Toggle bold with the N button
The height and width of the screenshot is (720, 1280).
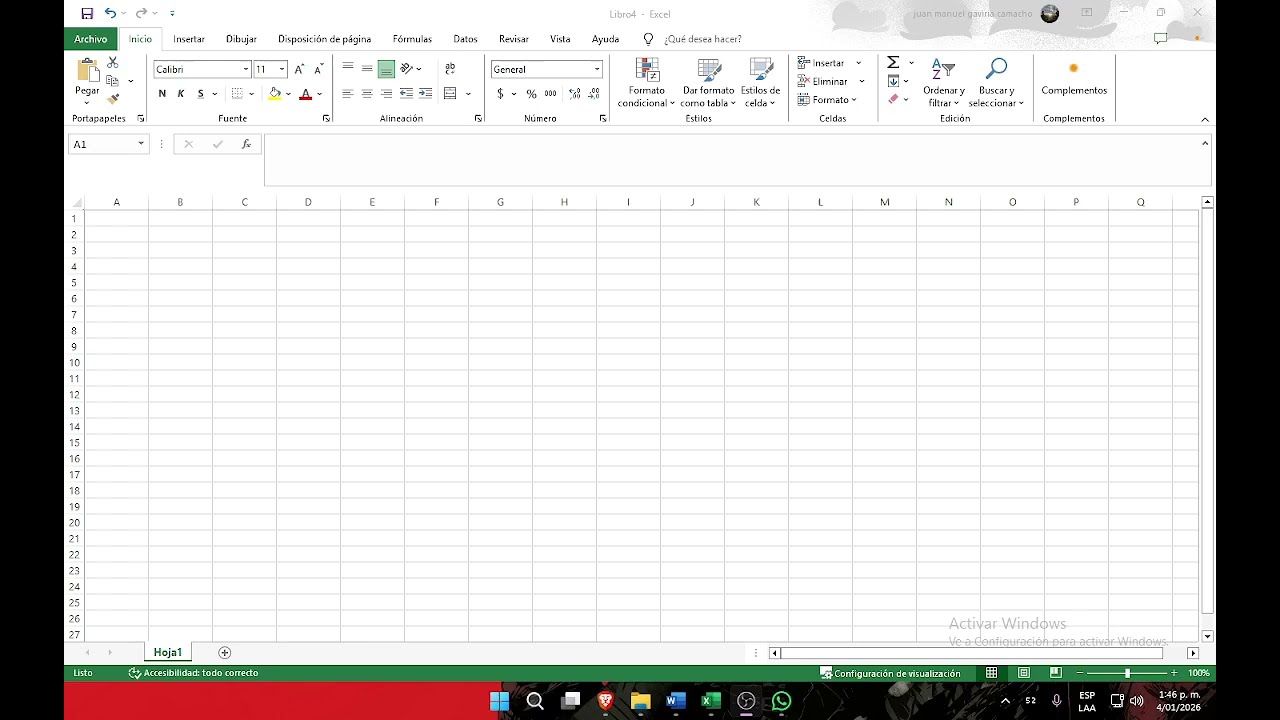point(162,94)
